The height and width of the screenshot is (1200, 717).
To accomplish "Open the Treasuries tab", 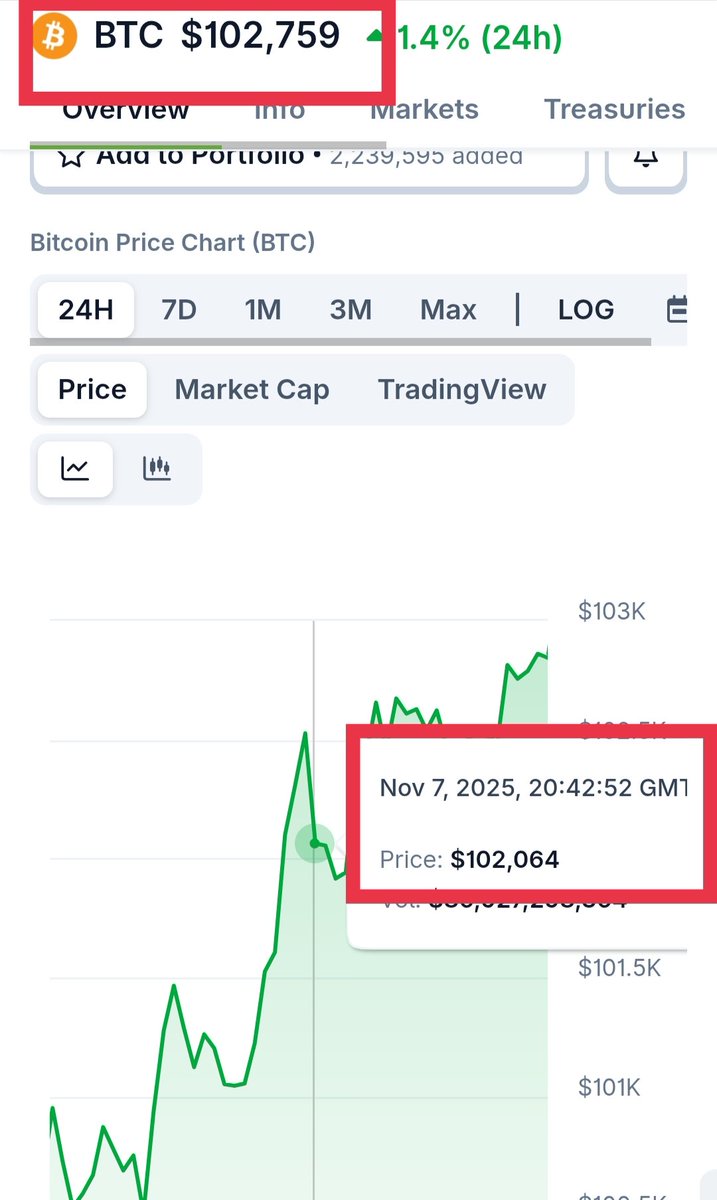I will (614, 109).
